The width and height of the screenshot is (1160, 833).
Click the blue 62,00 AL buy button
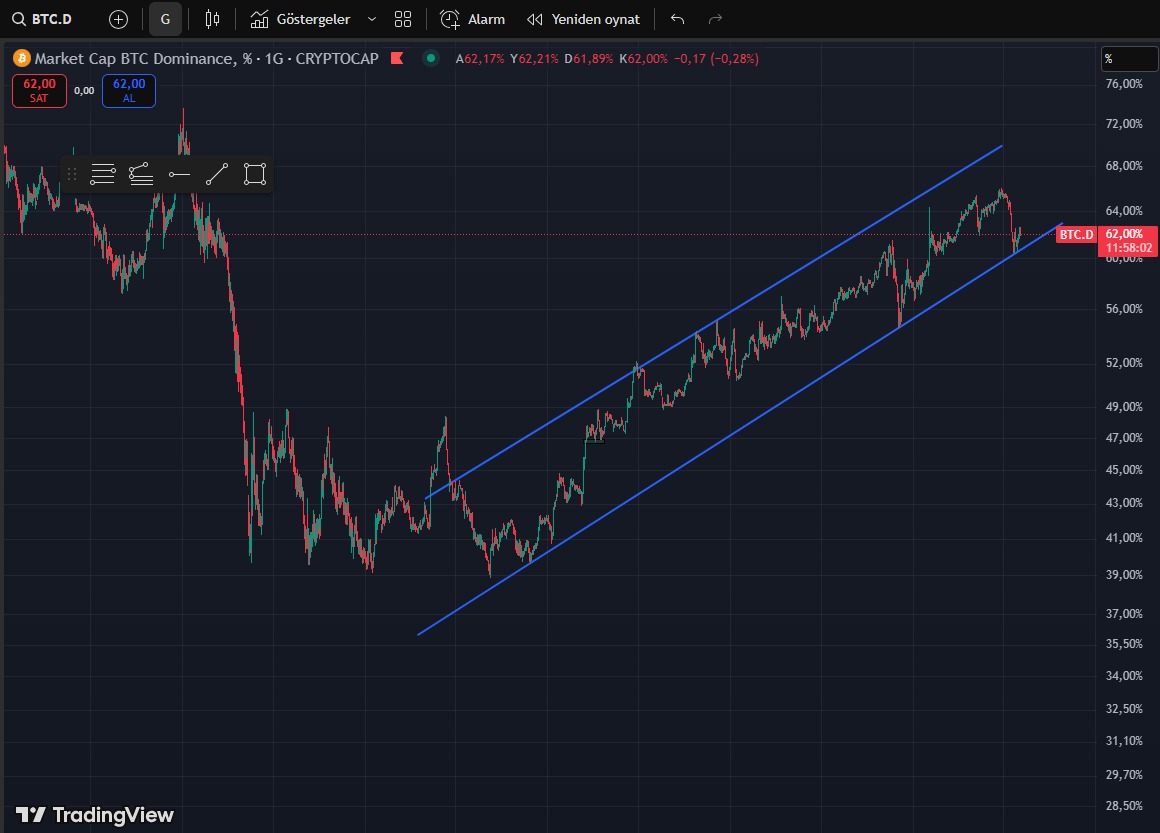pos(128,90)
